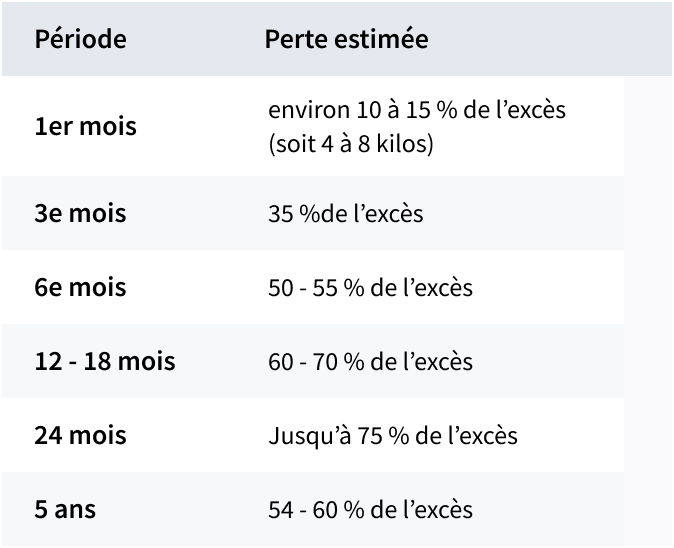This screenshot has width=674, height=548.
Task: Select the 5 ans row label
Action: pos(65,509)
